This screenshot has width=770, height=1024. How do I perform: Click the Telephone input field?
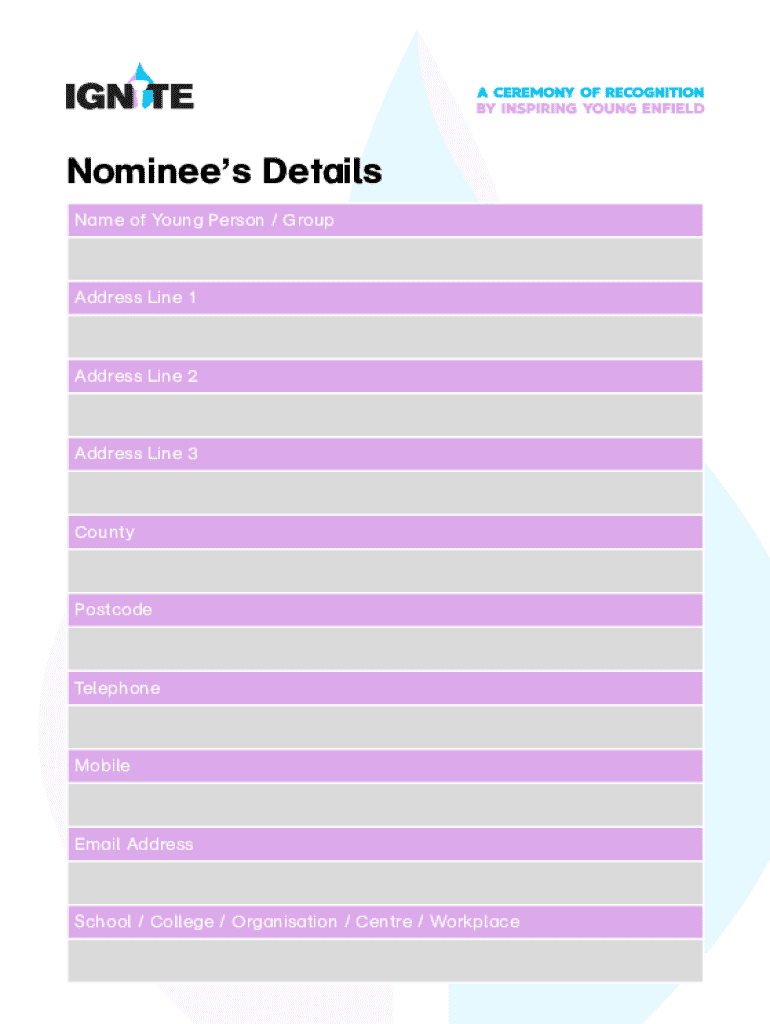click(385, 727)
